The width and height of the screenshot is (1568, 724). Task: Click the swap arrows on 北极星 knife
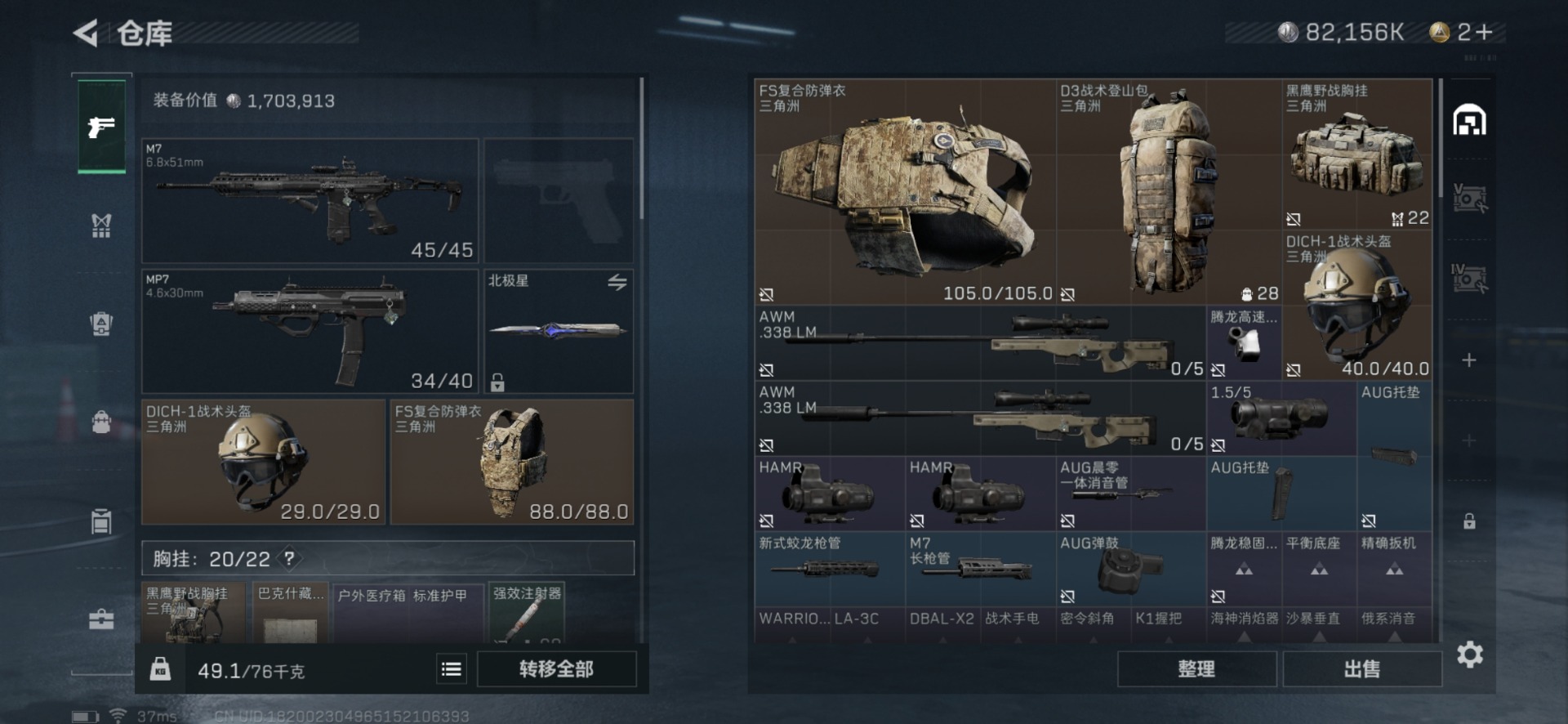pos(617,282)
